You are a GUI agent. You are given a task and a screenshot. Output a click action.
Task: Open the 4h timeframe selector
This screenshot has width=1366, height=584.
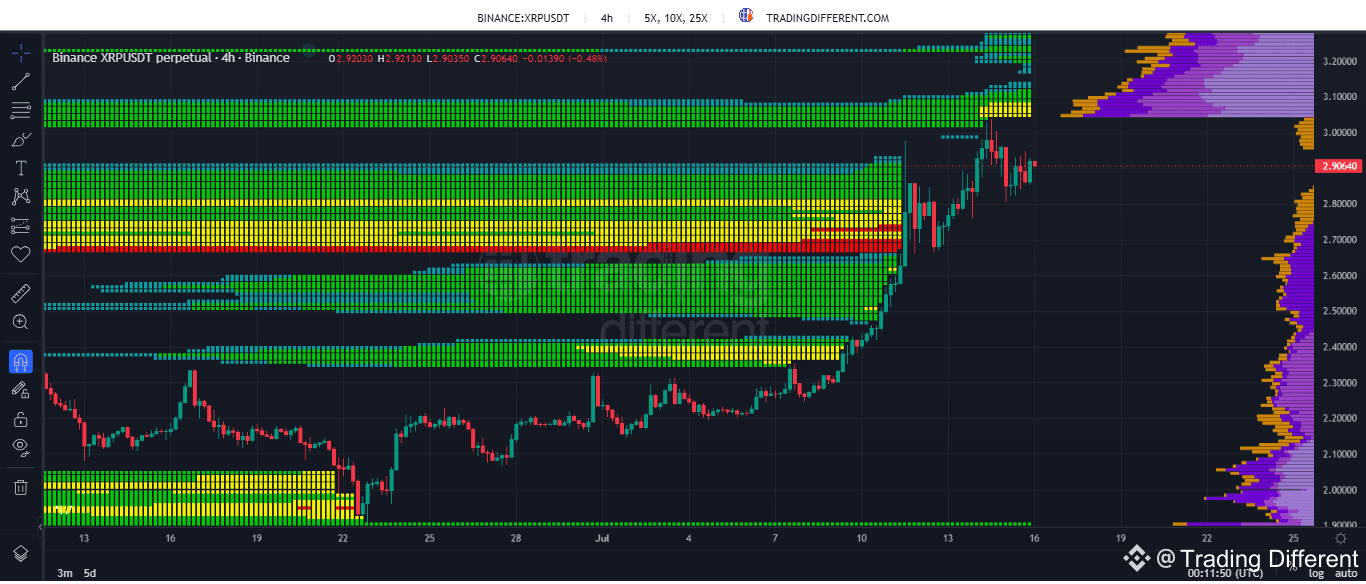point(606,17)
